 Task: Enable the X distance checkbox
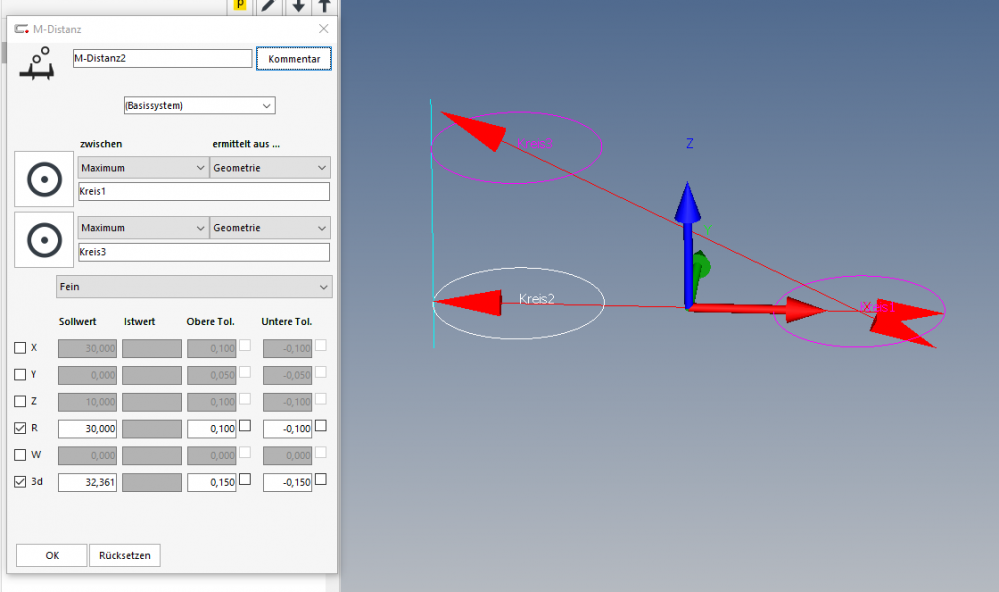pos(20,348)
